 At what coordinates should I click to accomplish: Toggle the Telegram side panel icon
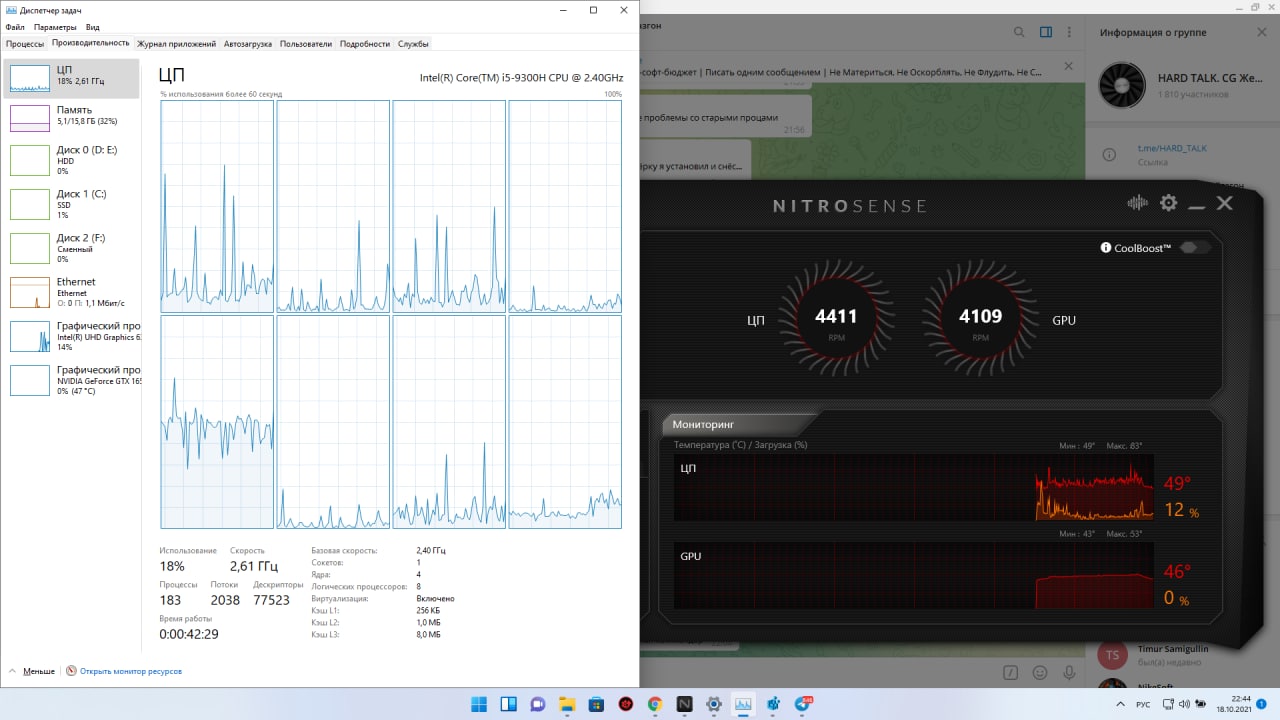pos(1045,32)
